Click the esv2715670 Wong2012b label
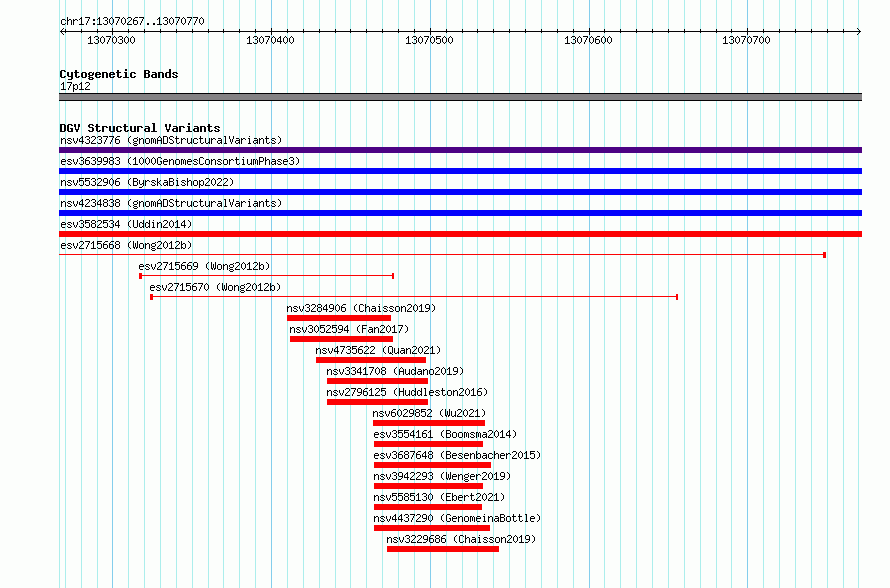The image size is (890, 588). pyautogui.click(x=215, y=287)
